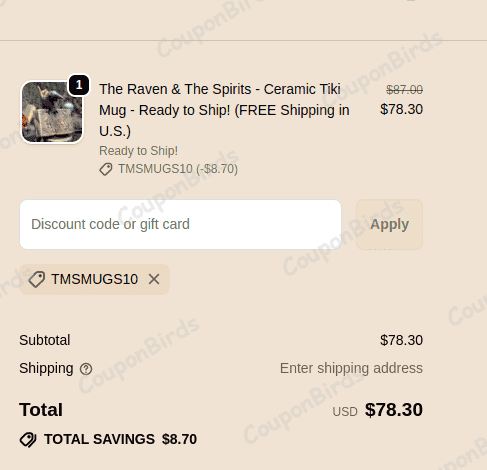Click the USD currency label

(345, 412)
